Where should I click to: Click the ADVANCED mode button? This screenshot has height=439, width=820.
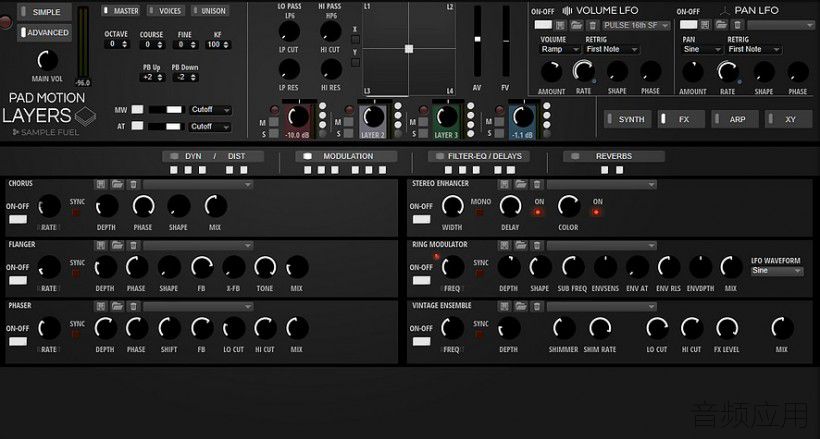coord(44,32)
